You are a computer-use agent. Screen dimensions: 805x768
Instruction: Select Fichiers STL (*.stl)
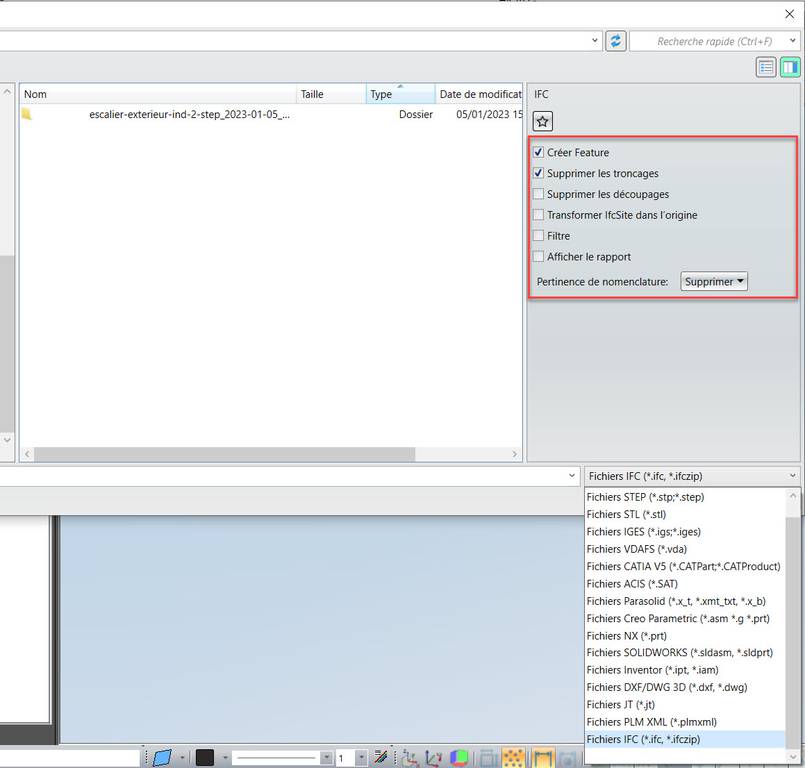coord(685,514)
